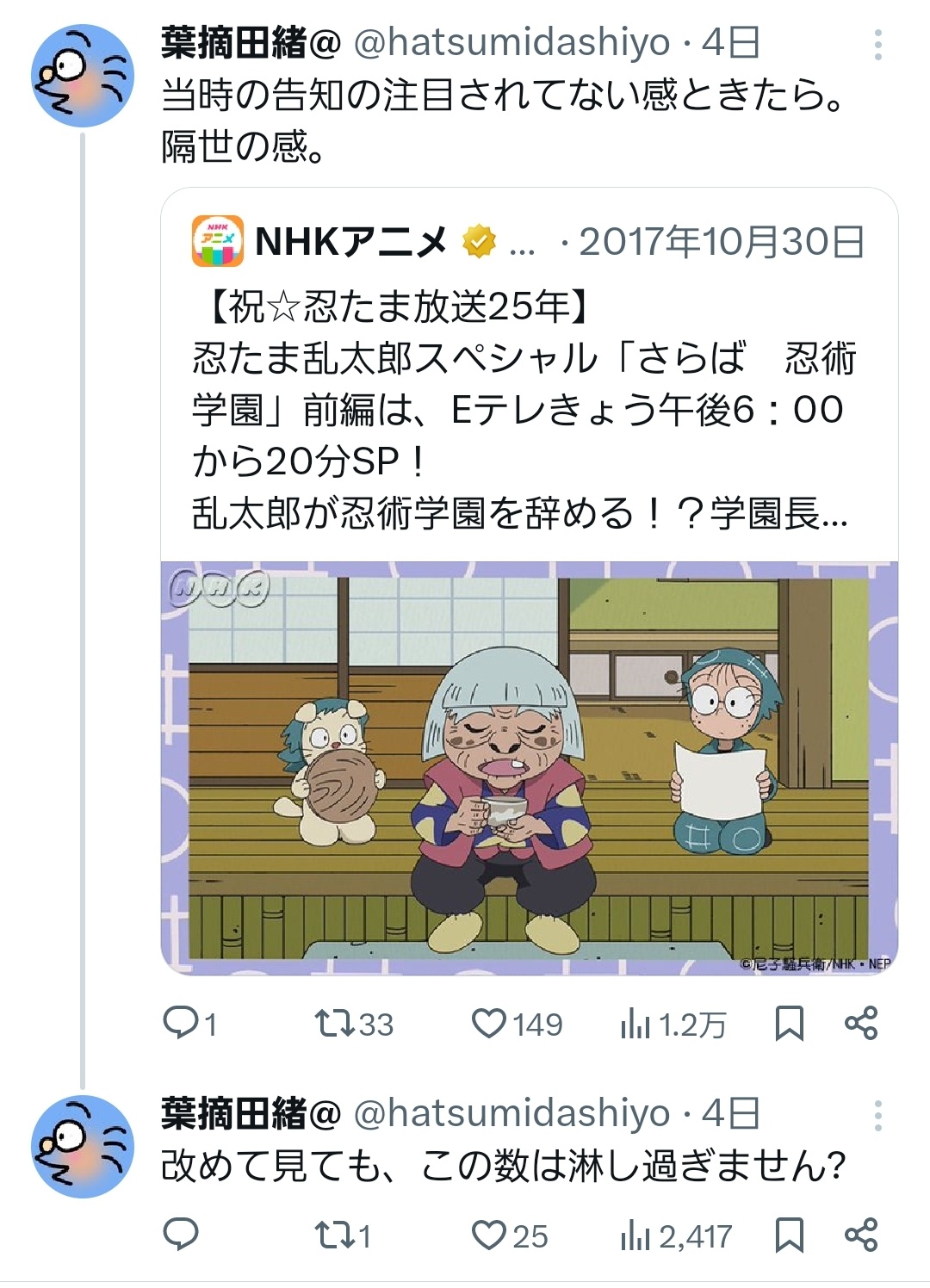Reply to the second tweet at the bottom
This screenshot has height=1288, width=930.
(x=181, y=1235)
